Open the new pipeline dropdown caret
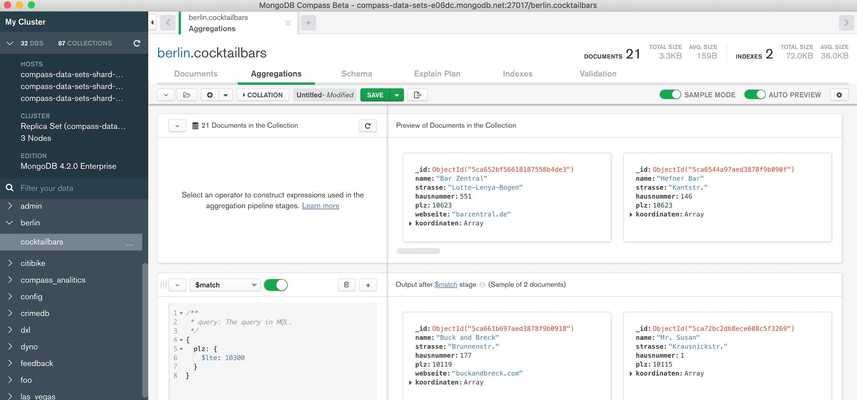Screen dimensions: 857x400 tap(225, 95)
